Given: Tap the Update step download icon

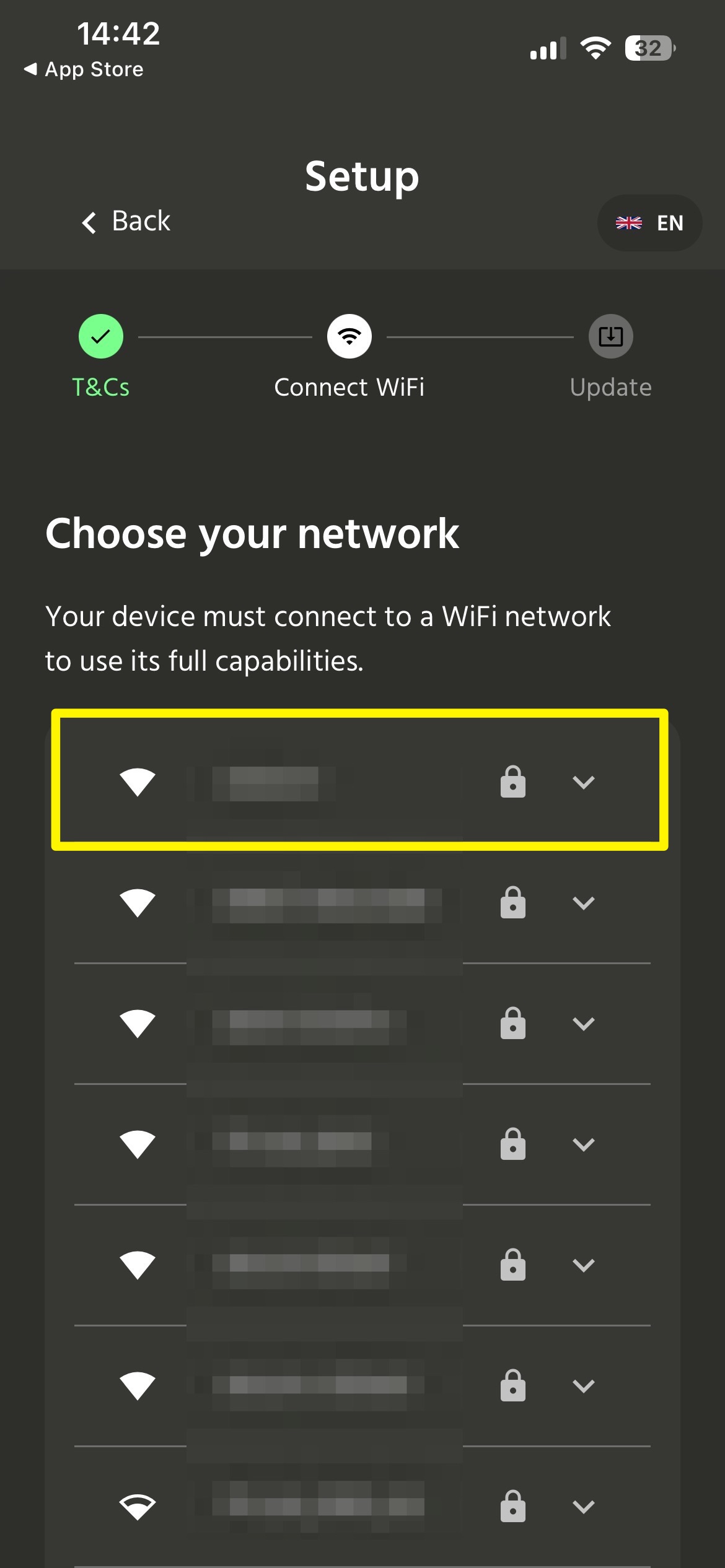Looking at the screenshot, I should click(x=611, y=336).
